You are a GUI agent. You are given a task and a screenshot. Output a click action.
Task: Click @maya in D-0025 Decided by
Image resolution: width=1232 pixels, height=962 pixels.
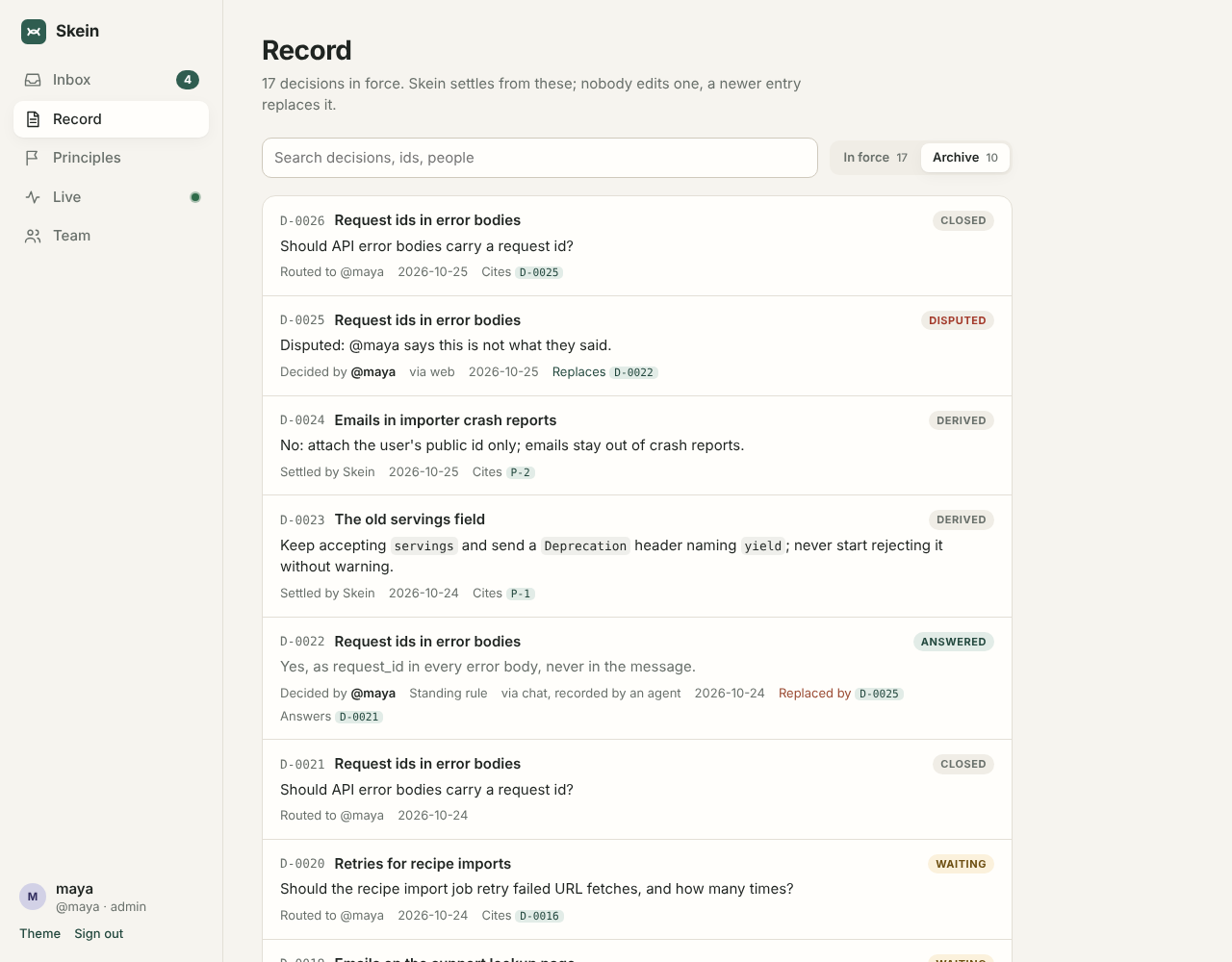pyautogui.click(x=373, y=372)
